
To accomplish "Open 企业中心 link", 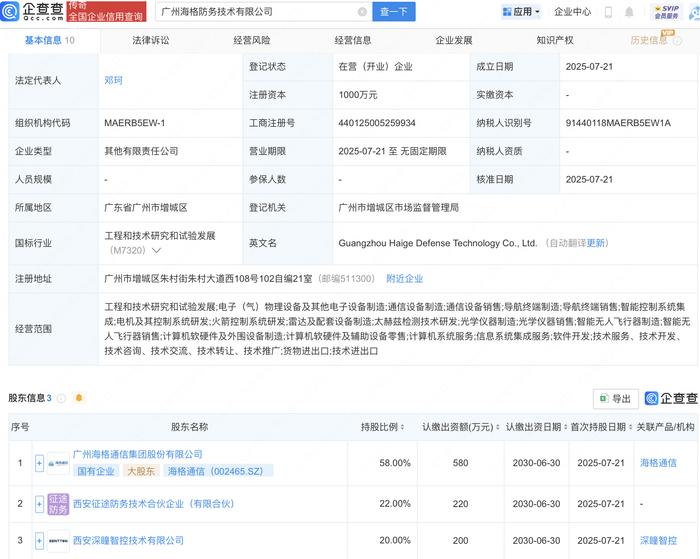I will [x=572, y=12].
